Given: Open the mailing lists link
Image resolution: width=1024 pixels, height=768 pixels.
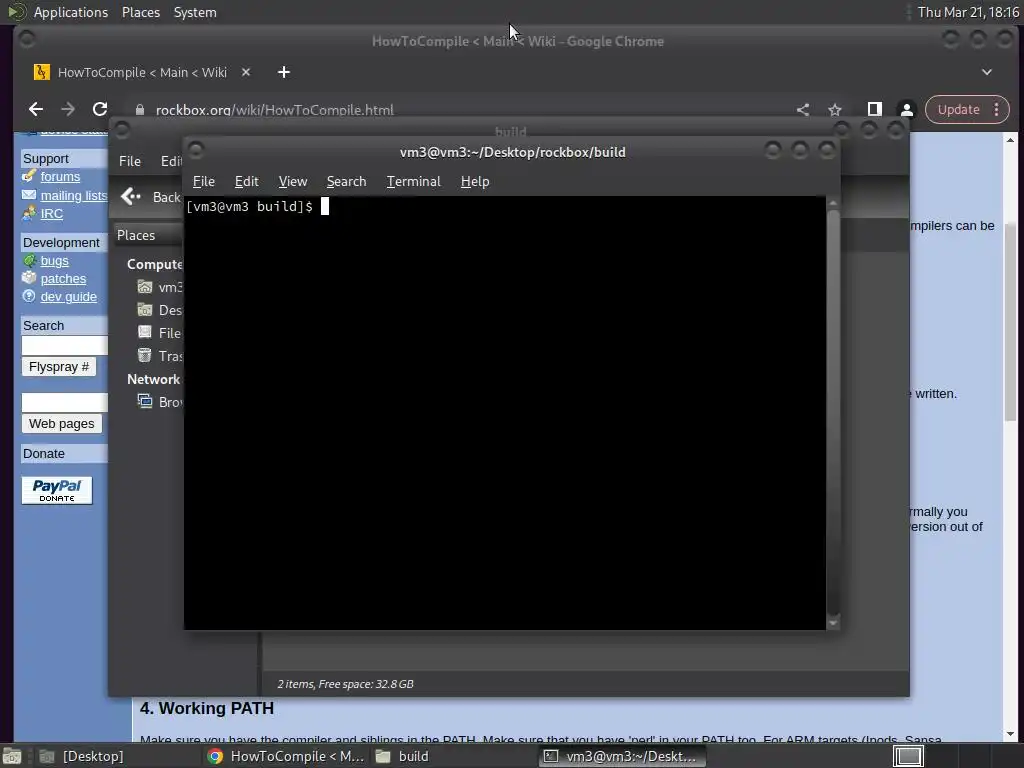Looking at the screenshot, I should pos(74,195).
